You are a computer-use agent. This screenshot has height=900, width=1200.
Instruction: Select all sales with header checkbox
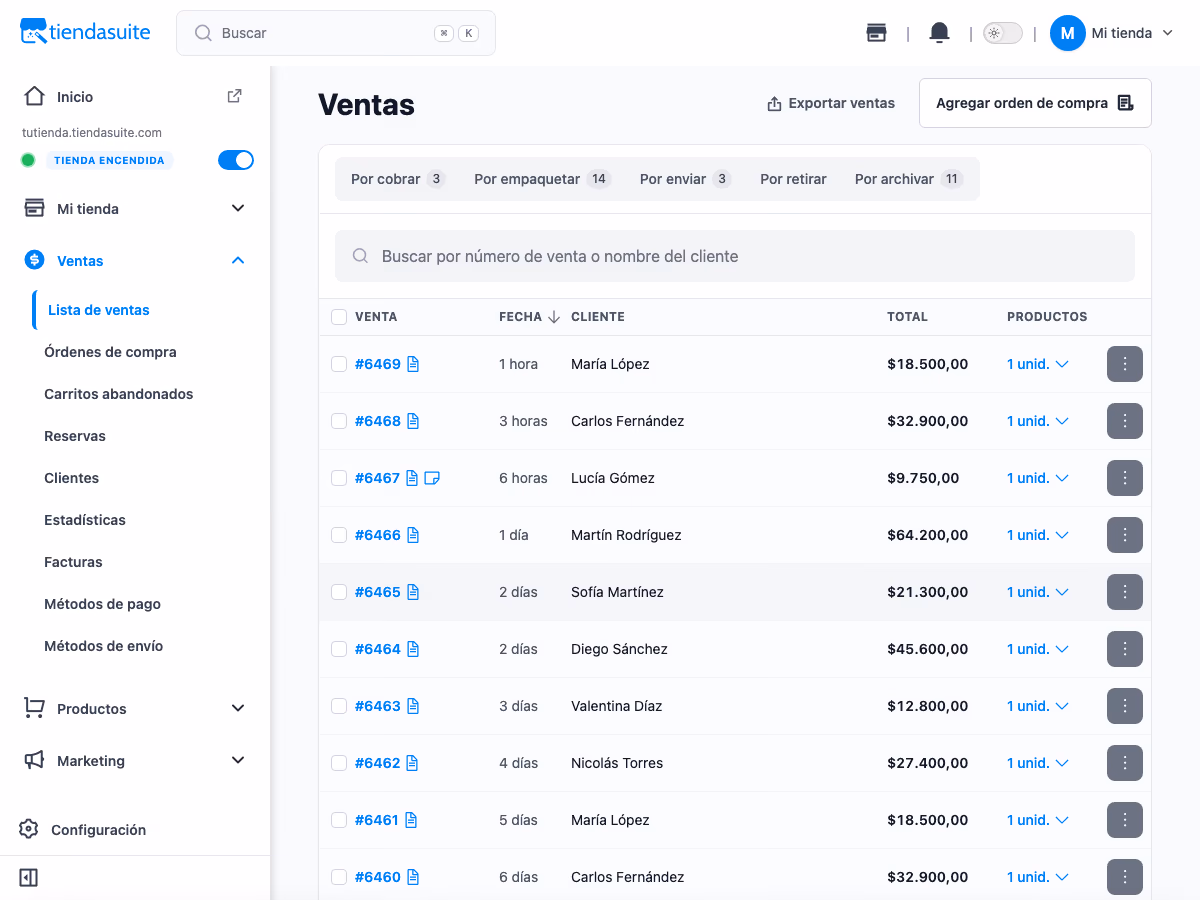[x=339, y=317]
